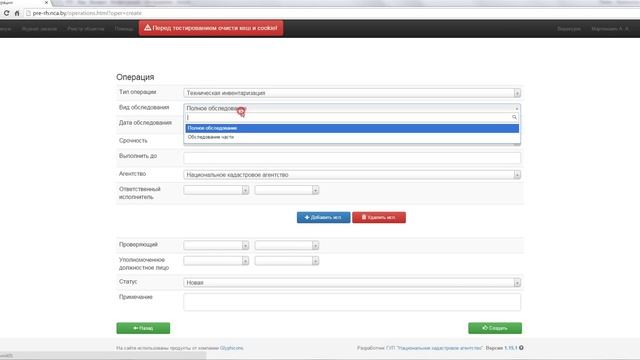Click the Примечание text area

[352, 302]
